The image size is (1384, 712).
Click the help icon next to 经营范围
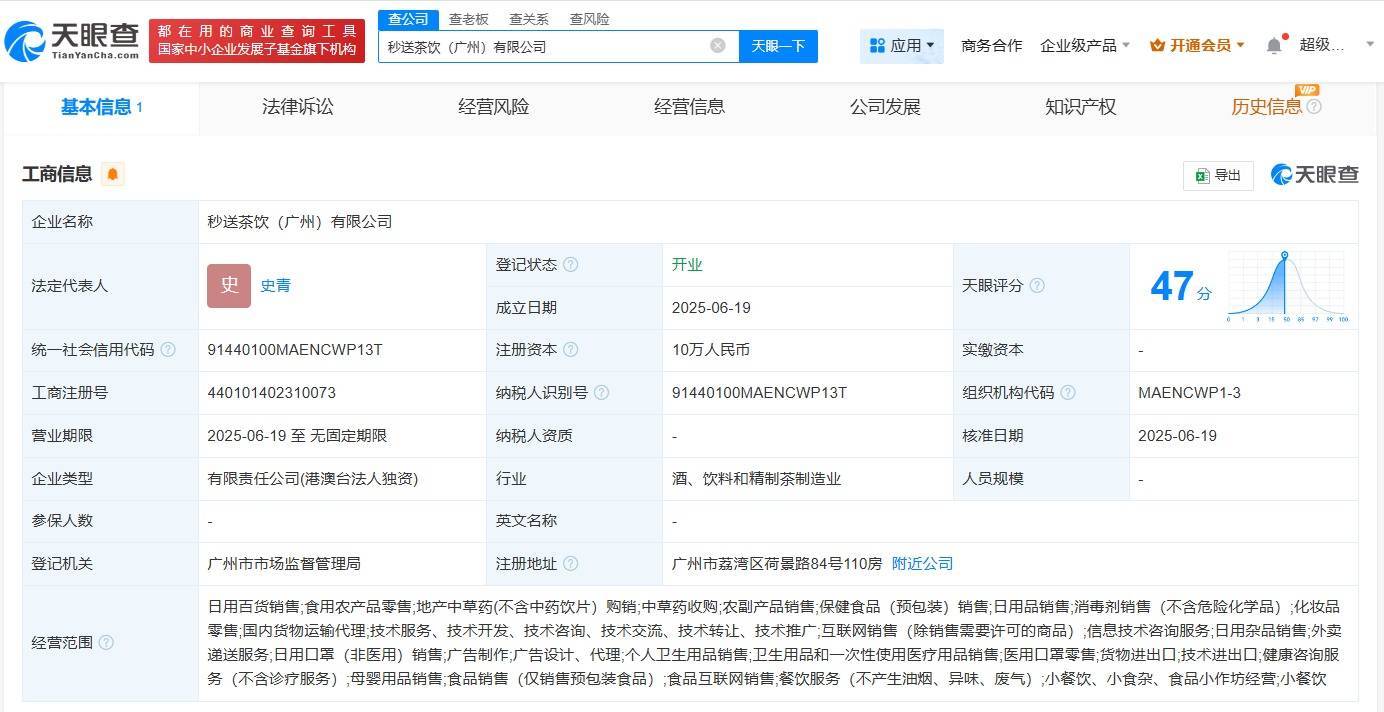point(106,643)
